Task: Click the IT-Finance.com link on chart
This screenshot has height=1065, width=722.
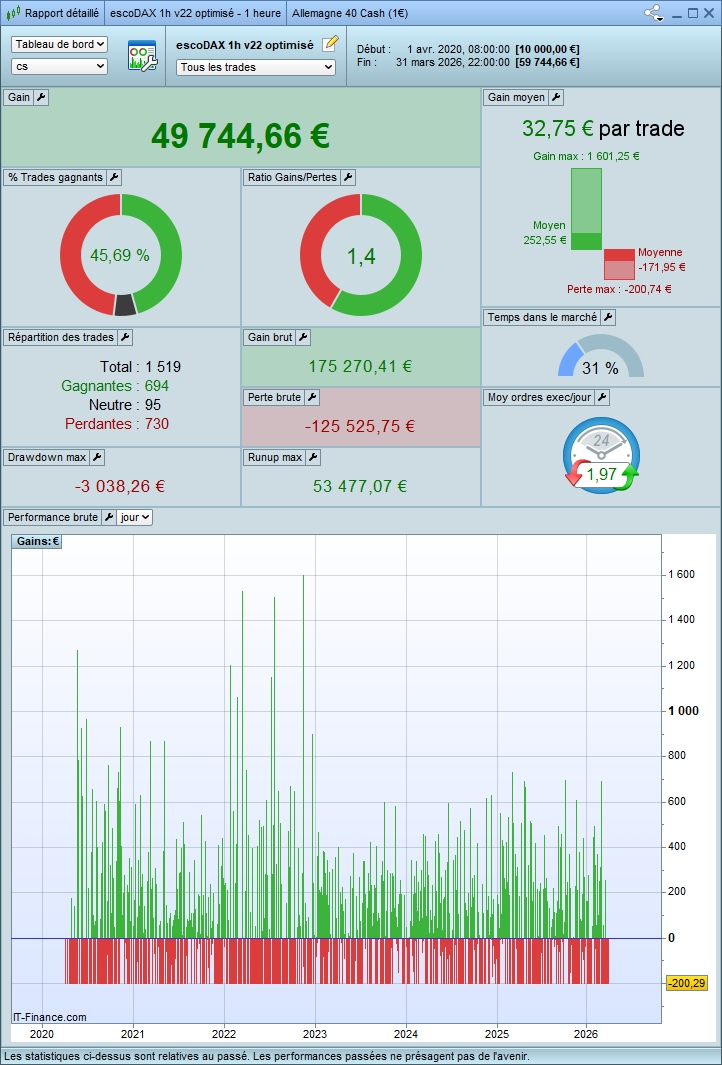Action: 50,1017
